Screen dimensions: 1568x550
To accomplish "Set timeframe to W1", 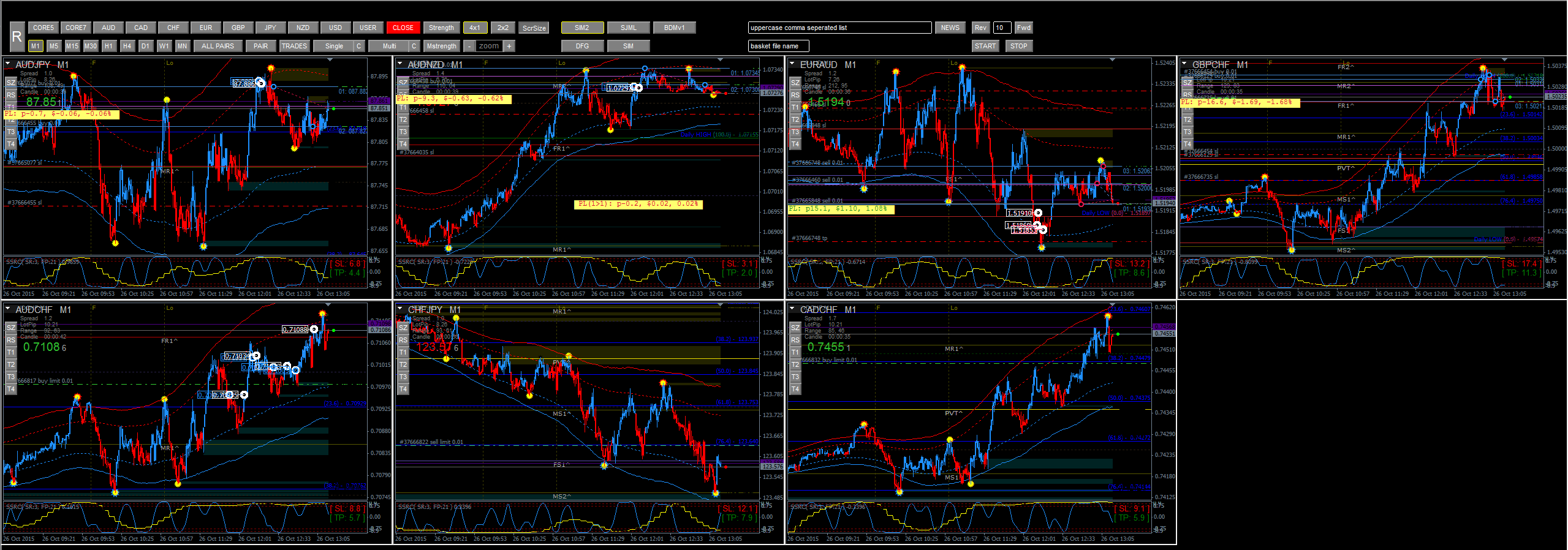I will [164, 46].
